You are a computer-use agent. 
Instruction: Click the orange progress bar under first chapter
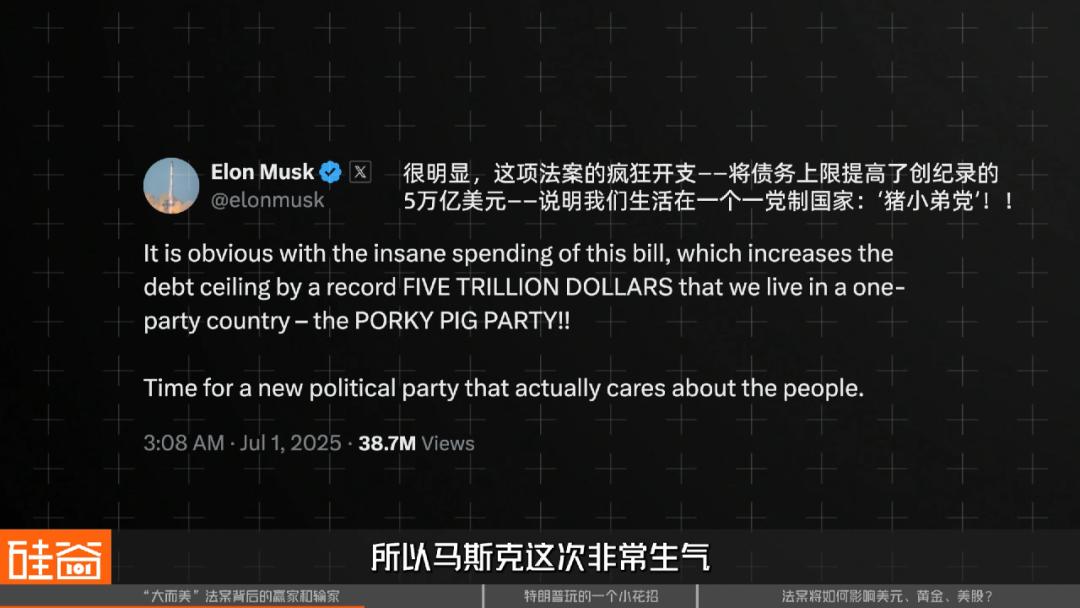[182, 606]
